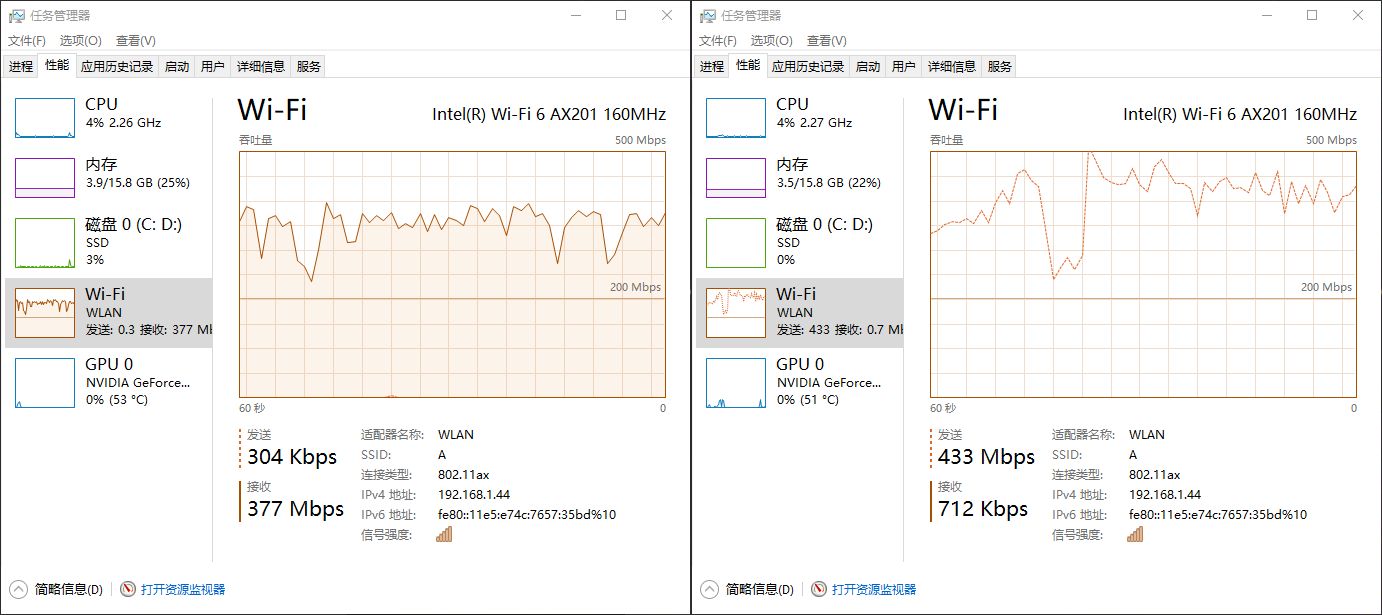Open 查看(V) menu in left window
This screenshot has width=1382, height=615.
[136, 41]
